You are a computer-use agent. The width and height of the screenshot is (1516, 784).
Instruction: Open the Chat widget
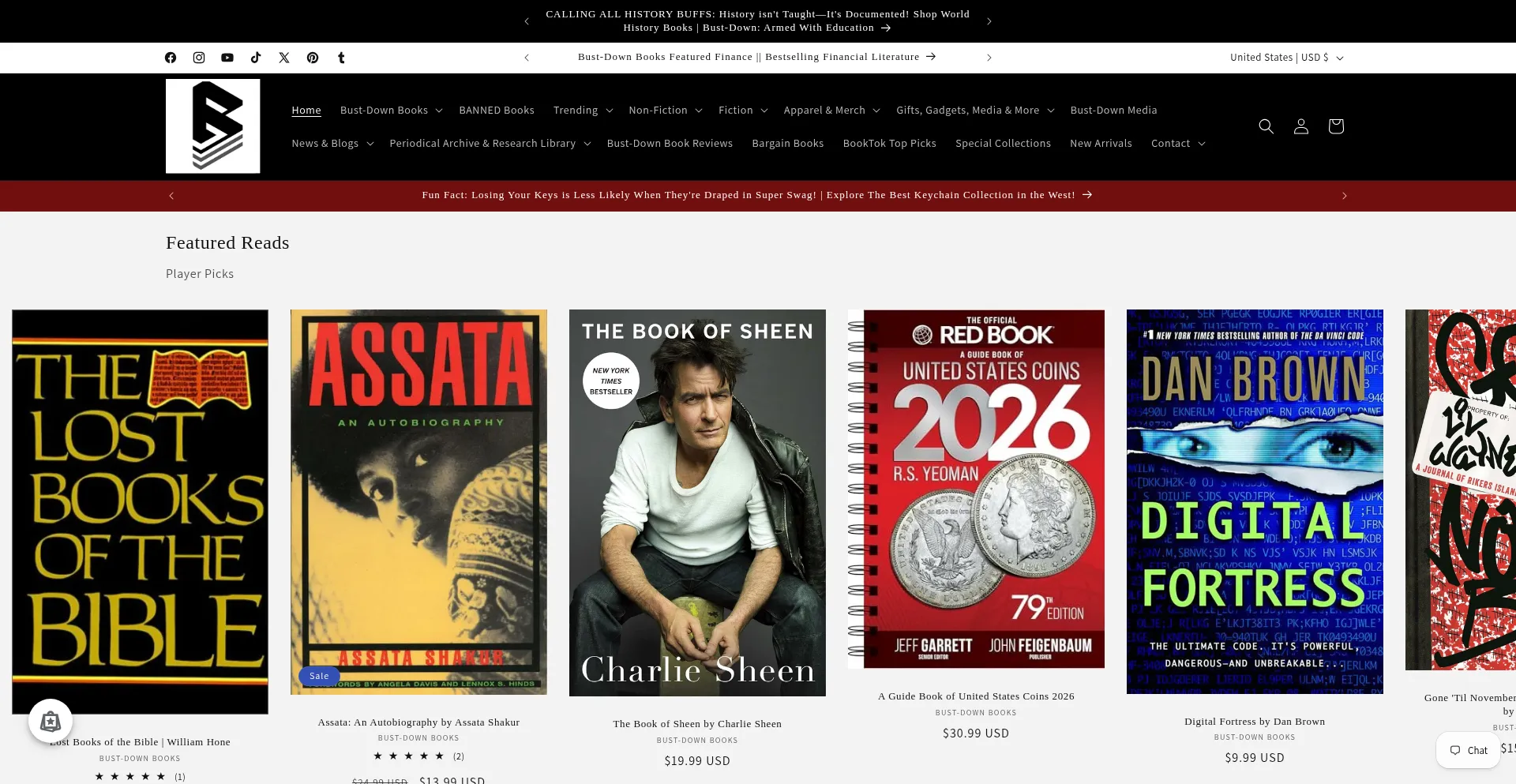1469,750
